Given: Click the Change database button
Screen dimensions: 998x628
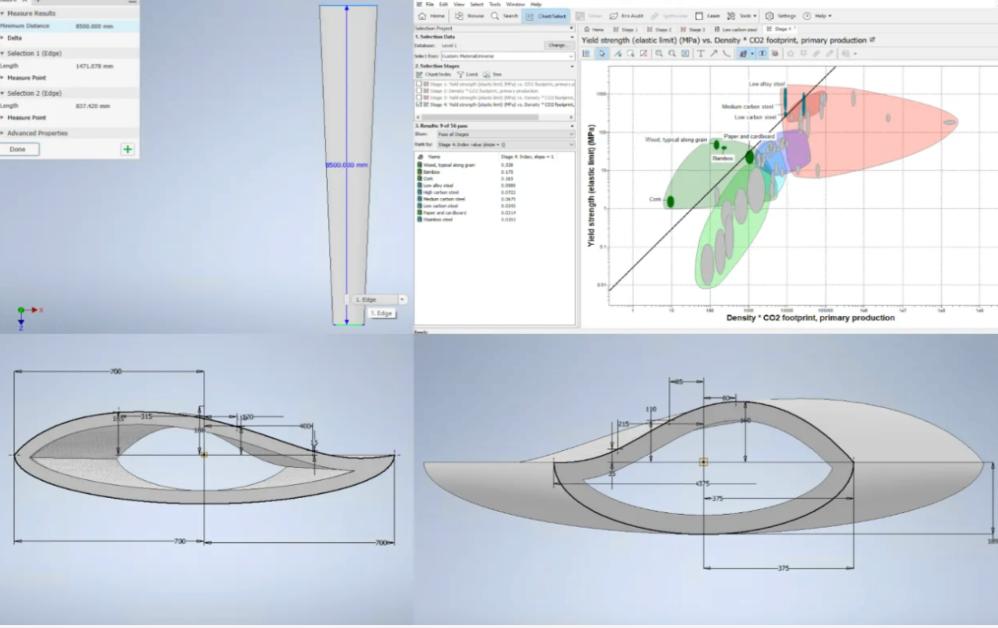Looking at the screenshot, I should [560, 45].
